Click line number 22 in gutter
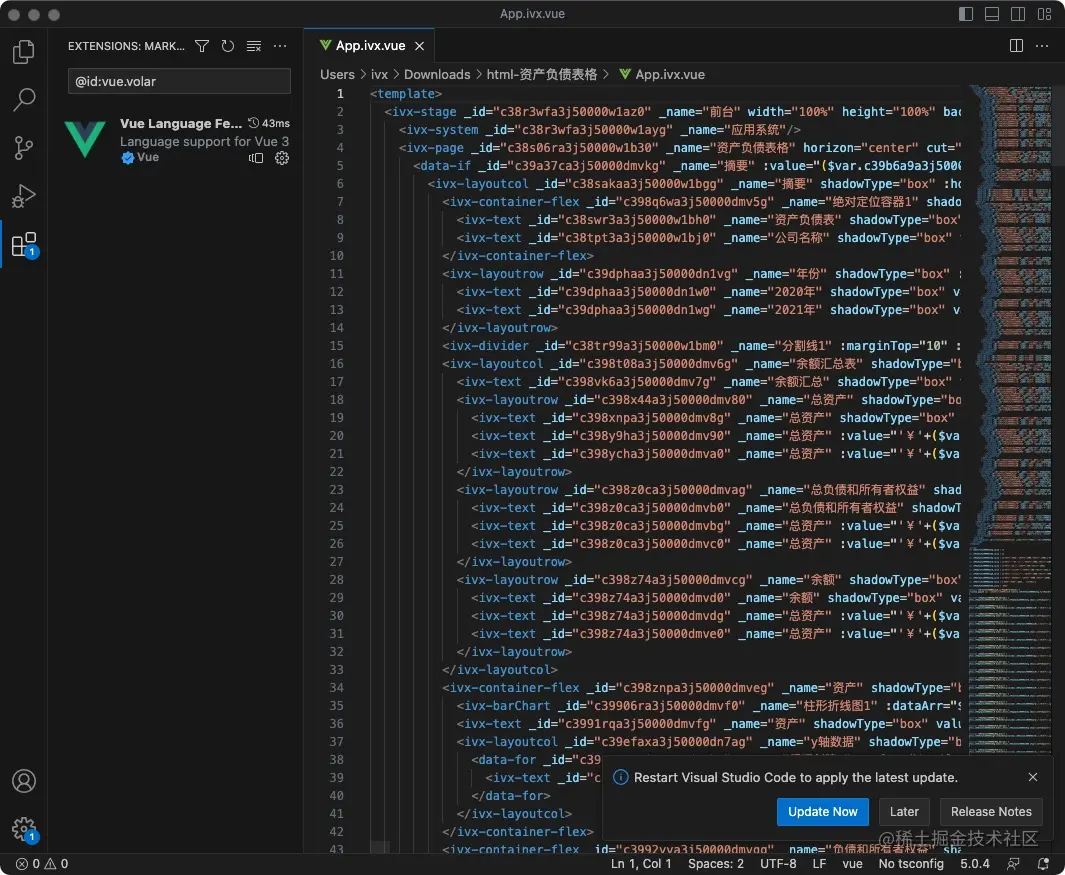Viewport: 1065px width, 875px height. [336, 472]
